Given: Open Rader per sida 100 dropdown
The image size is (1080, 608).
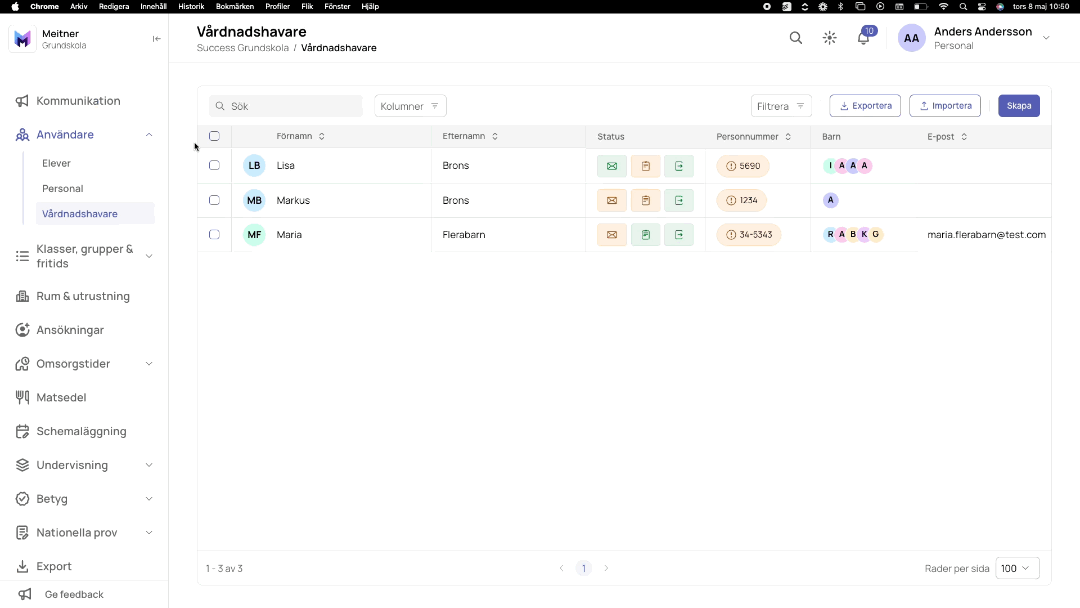Looking at the screenshot, I should [1017, 568].
